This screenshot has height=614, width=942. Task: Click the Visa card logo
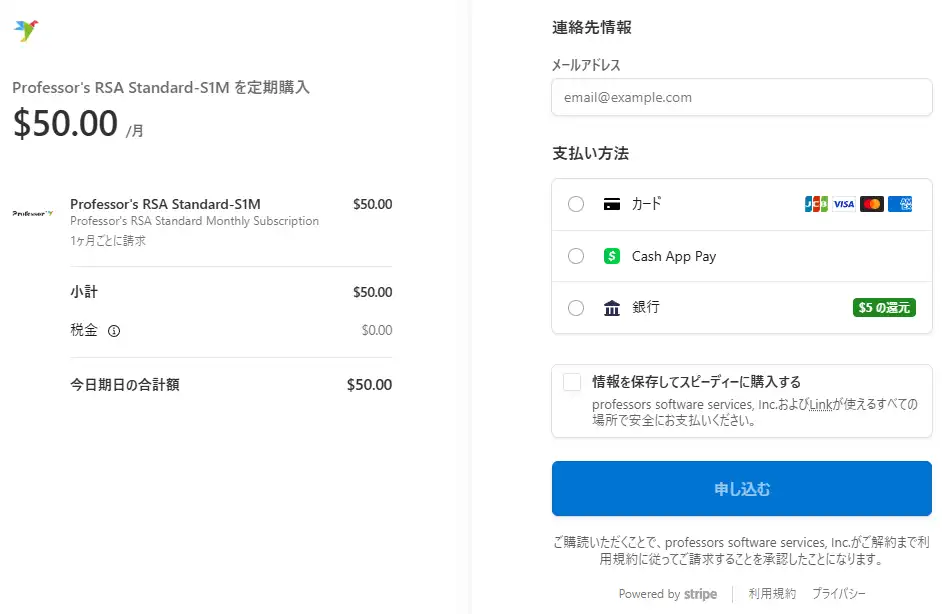coord(844,204)
